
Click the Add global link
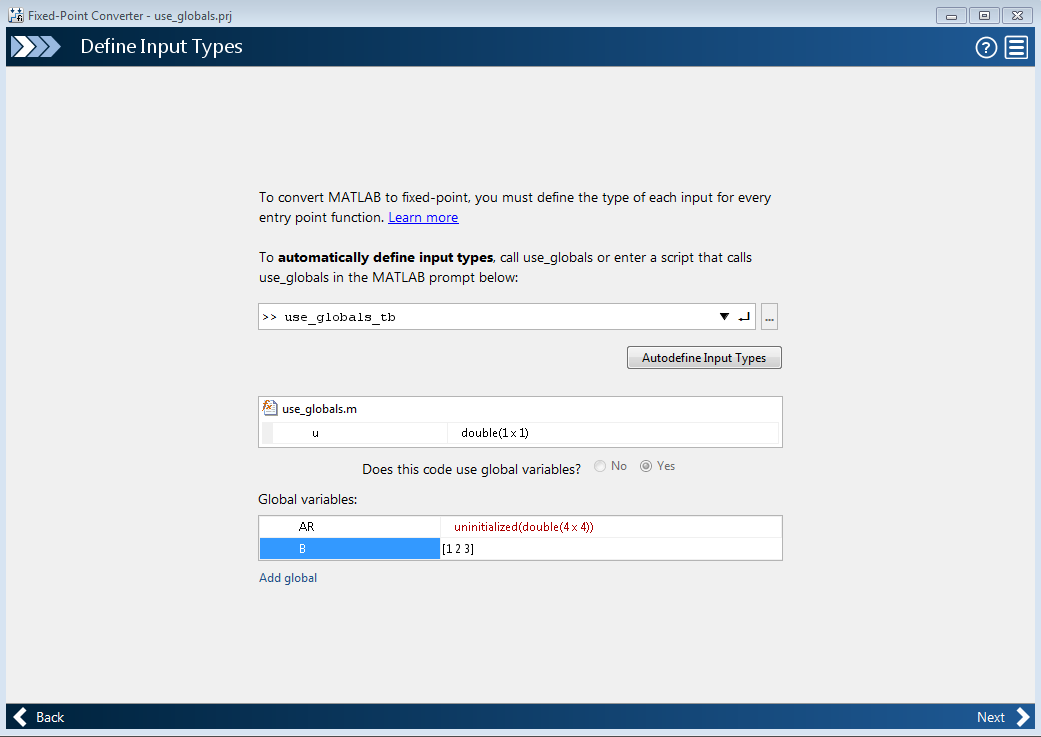[x=288, y=578]
